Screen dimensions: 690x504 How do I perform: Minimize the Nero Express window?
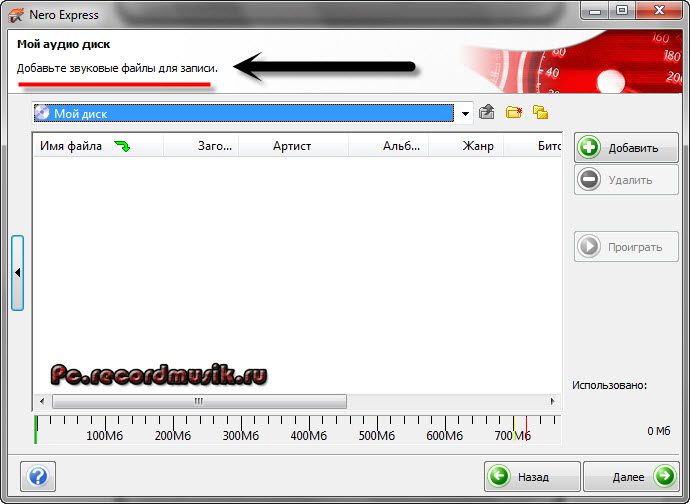click(595, 11)
